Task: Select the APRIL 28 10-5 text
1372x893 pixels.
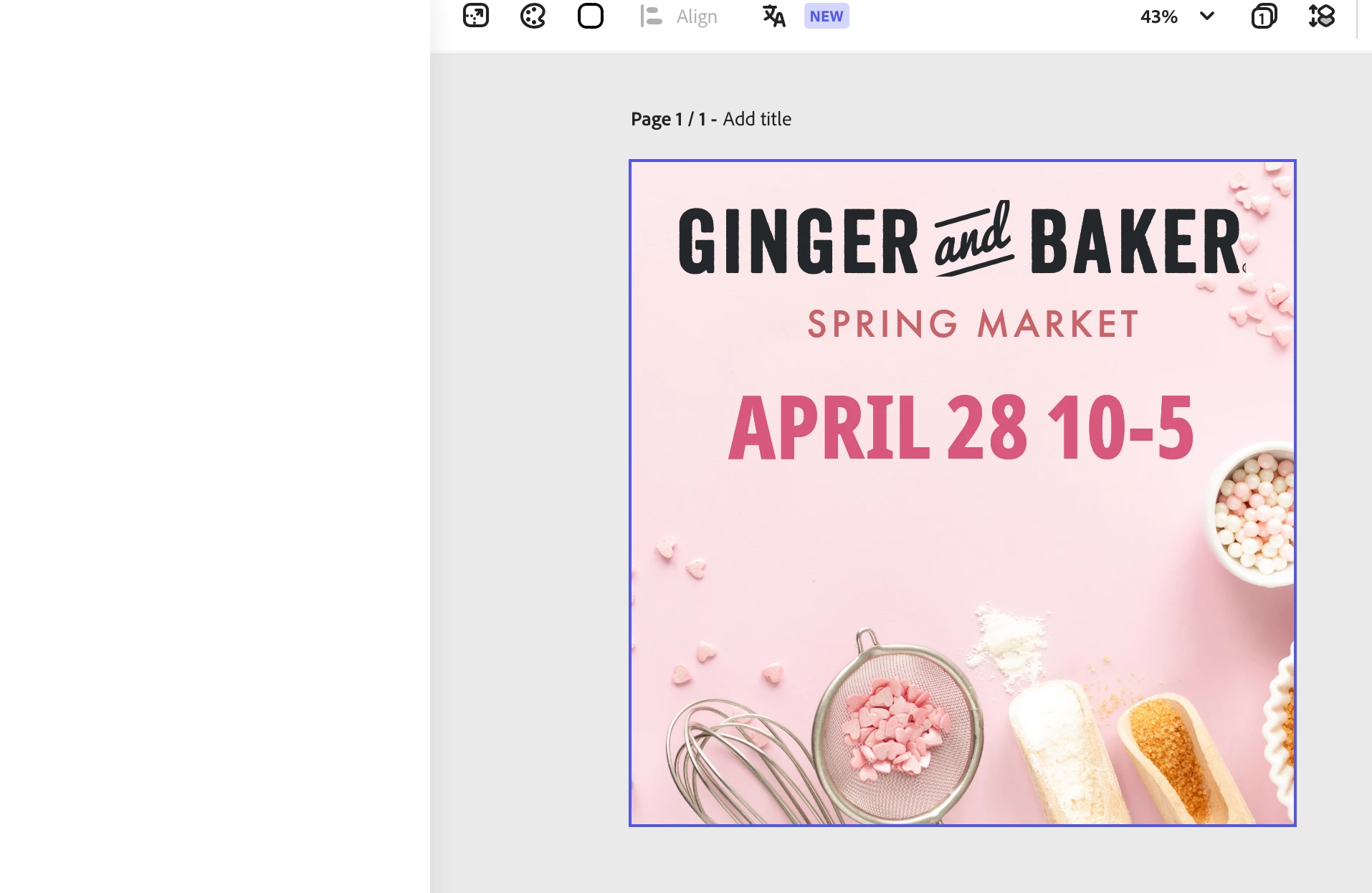Action: (x=961, y=427)
